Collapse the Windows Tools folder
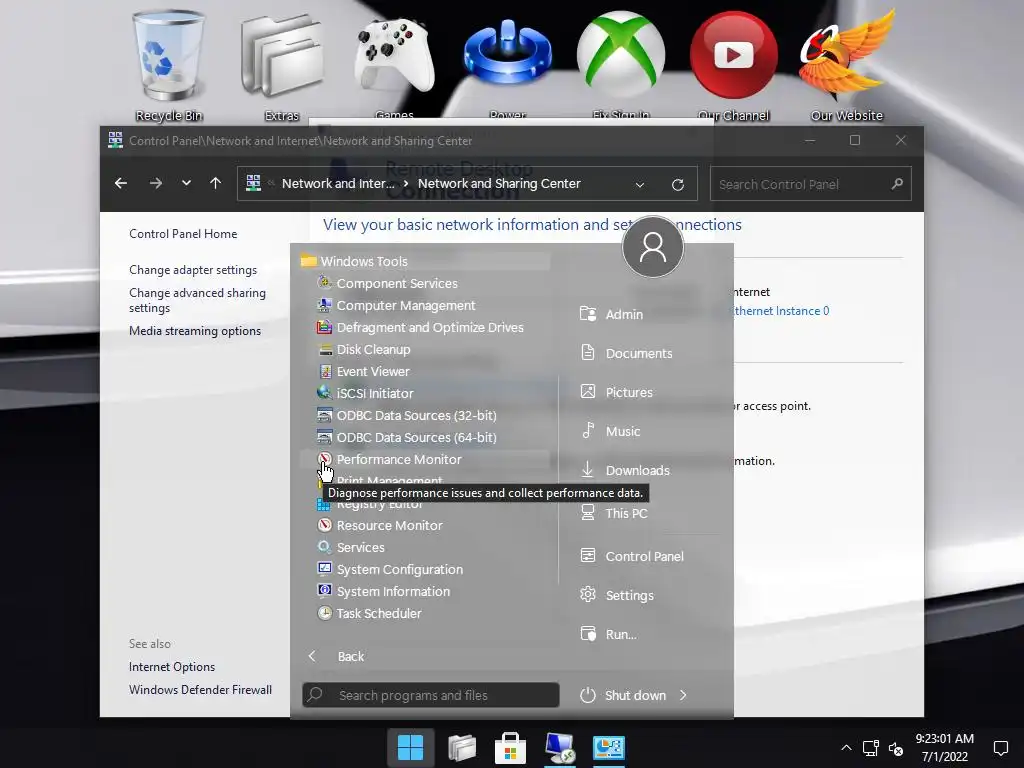This screenshot has width=1024, height=768. pos(424,261)
